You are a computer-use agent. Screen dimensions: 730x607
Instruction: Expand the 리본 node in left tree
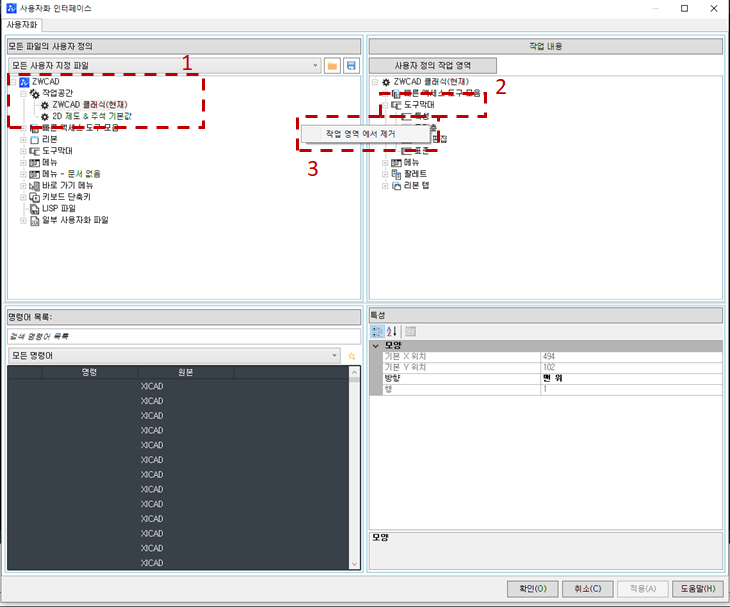(x=23, y=140)
